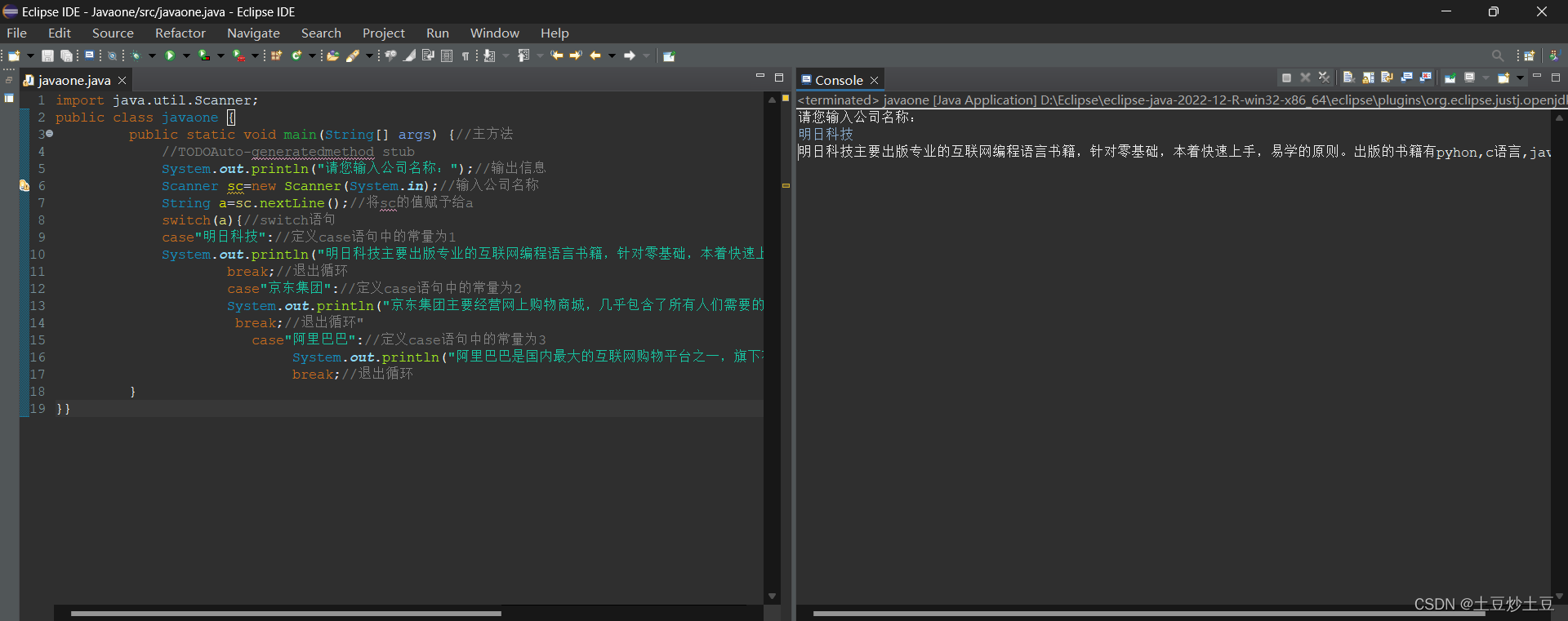Open a terminal with toolbar terminal icon
Viewport: 1568px width, 621px height.
(89, 55)
